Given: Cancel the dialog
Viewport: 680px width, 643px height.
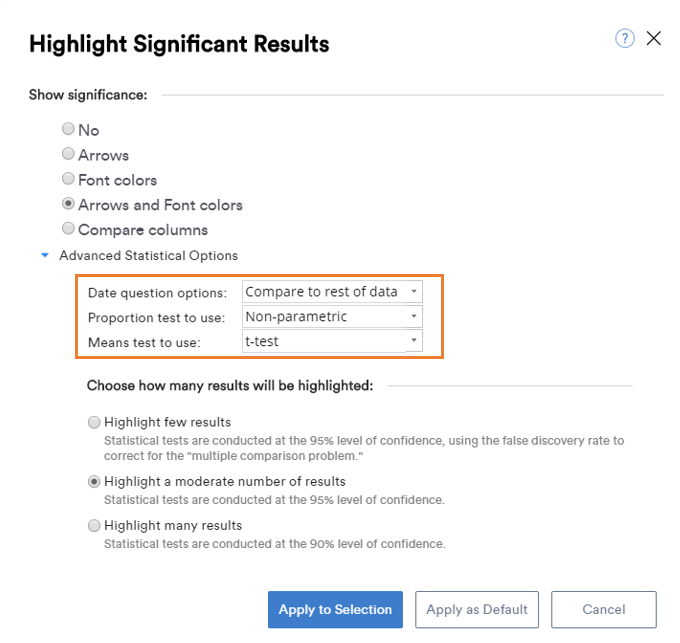Looking at the screenshot, I should pyautogui.click(x=604, y=609).
